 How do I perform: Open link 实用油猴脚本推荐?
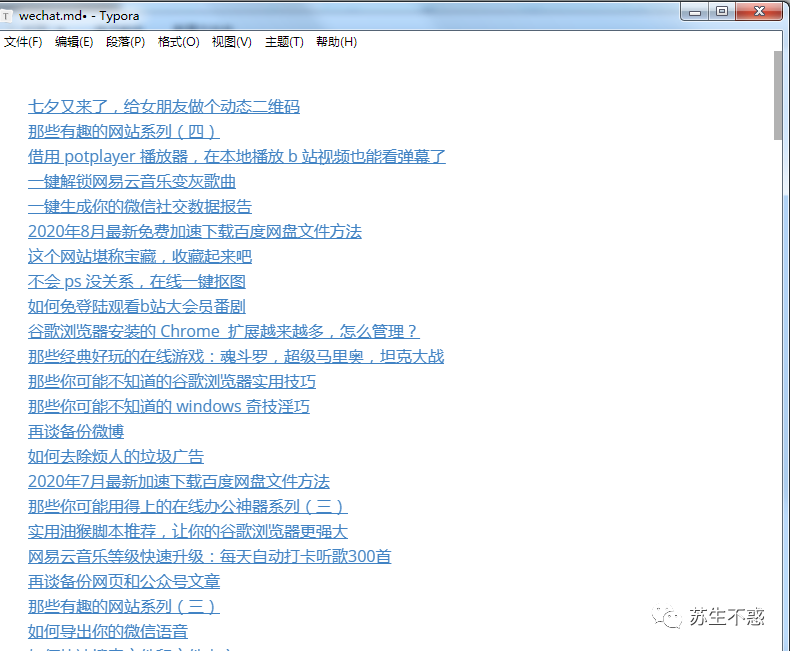188,532
